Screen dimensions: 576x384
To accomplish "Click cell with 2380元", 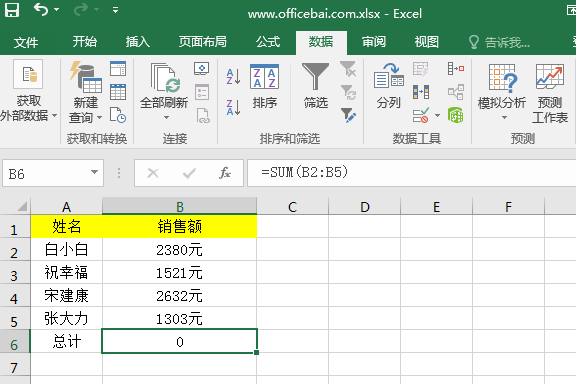I will (180, 250).
